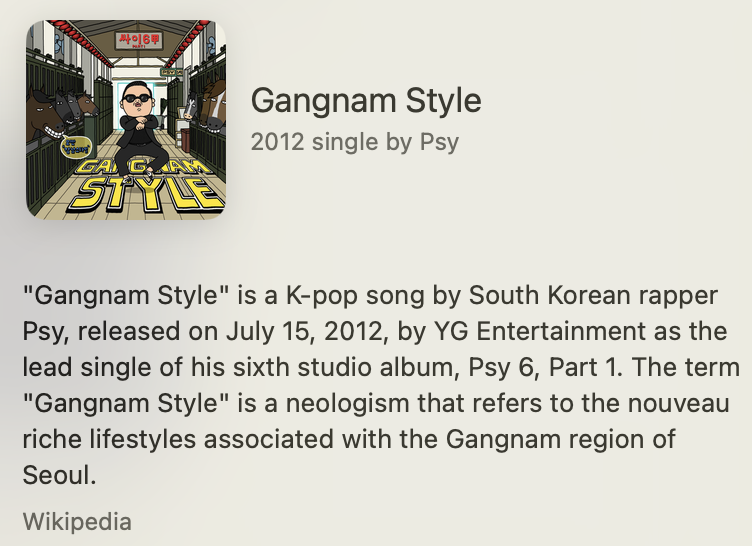Click the yellow "GANGNAM" lettering on the cover
The height and width of the screenshot is (546, 752).
[144, 167]
